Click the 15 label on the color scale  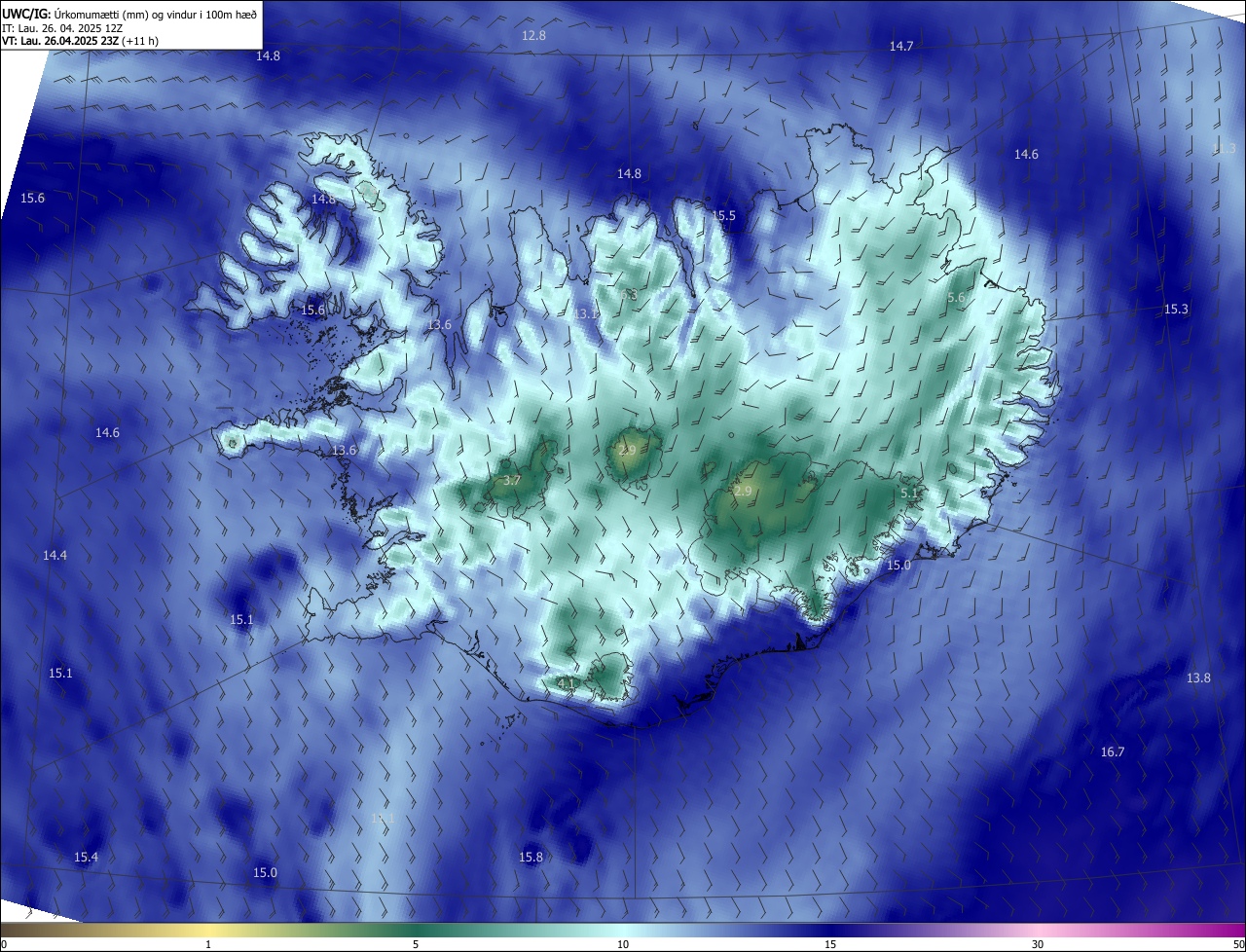coord(830,945)
